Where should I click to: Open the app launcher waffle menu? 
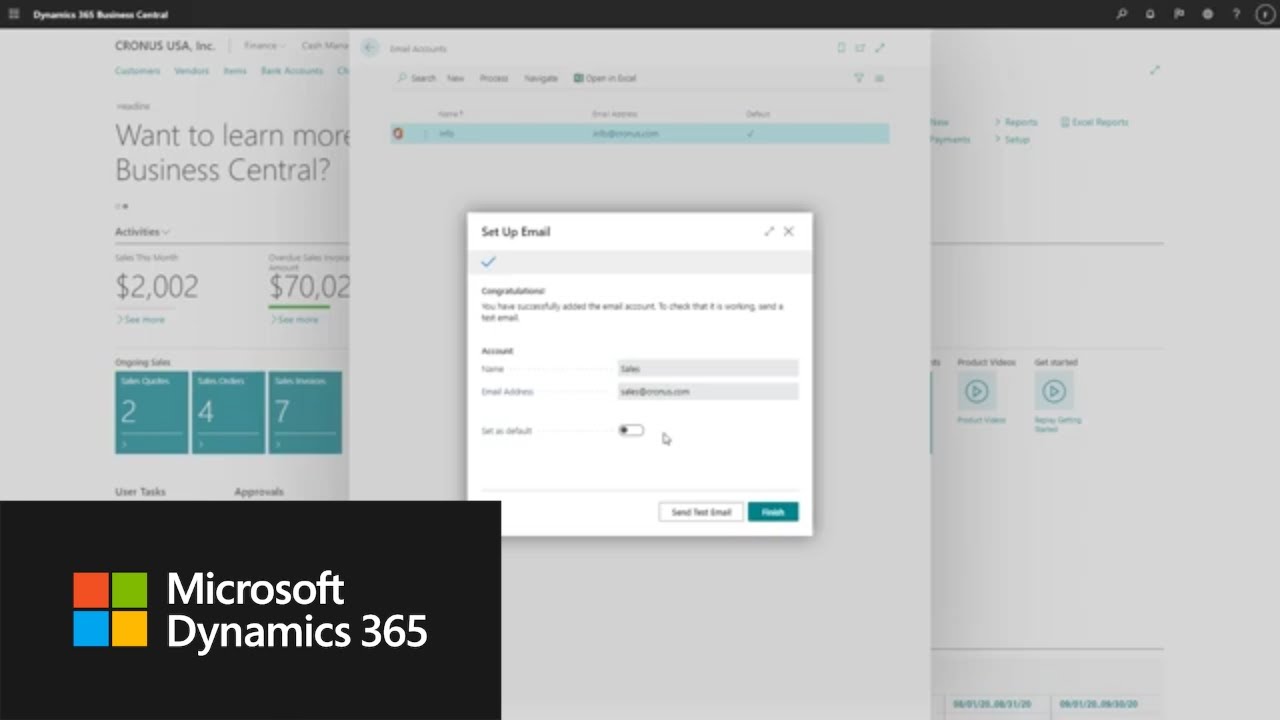point(14,14)
